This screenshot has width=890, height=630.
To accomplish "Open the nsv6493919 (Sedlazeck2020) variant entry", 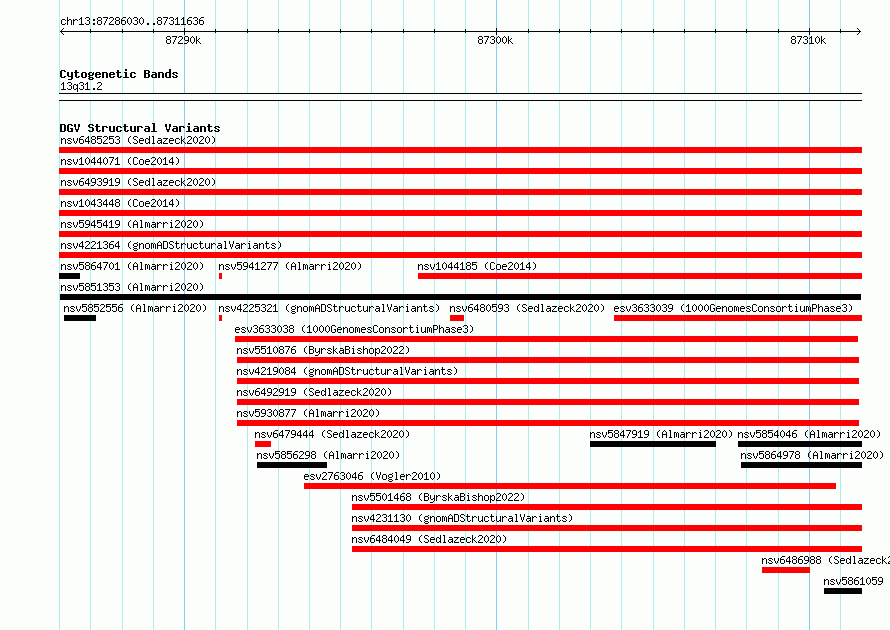I will 138,182.
